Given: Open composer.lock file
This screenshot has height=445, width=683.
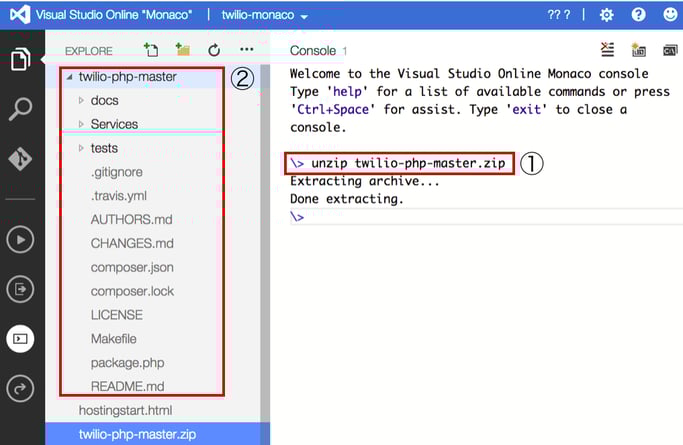Looking at the screenshot, I should pos(132,291).
